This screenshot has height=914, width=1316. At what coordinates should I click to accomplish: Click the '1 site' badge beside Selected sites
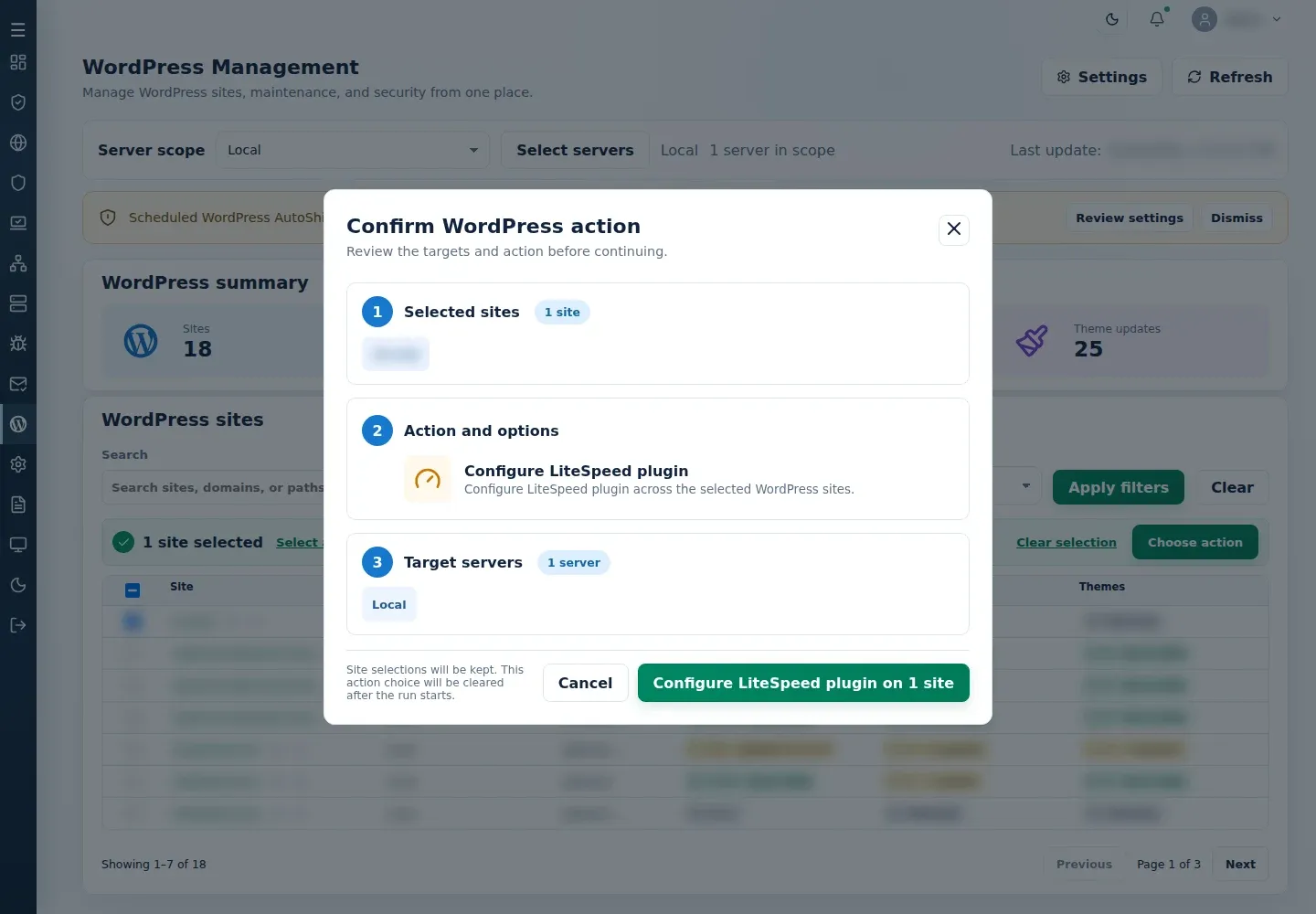point(562,312)
